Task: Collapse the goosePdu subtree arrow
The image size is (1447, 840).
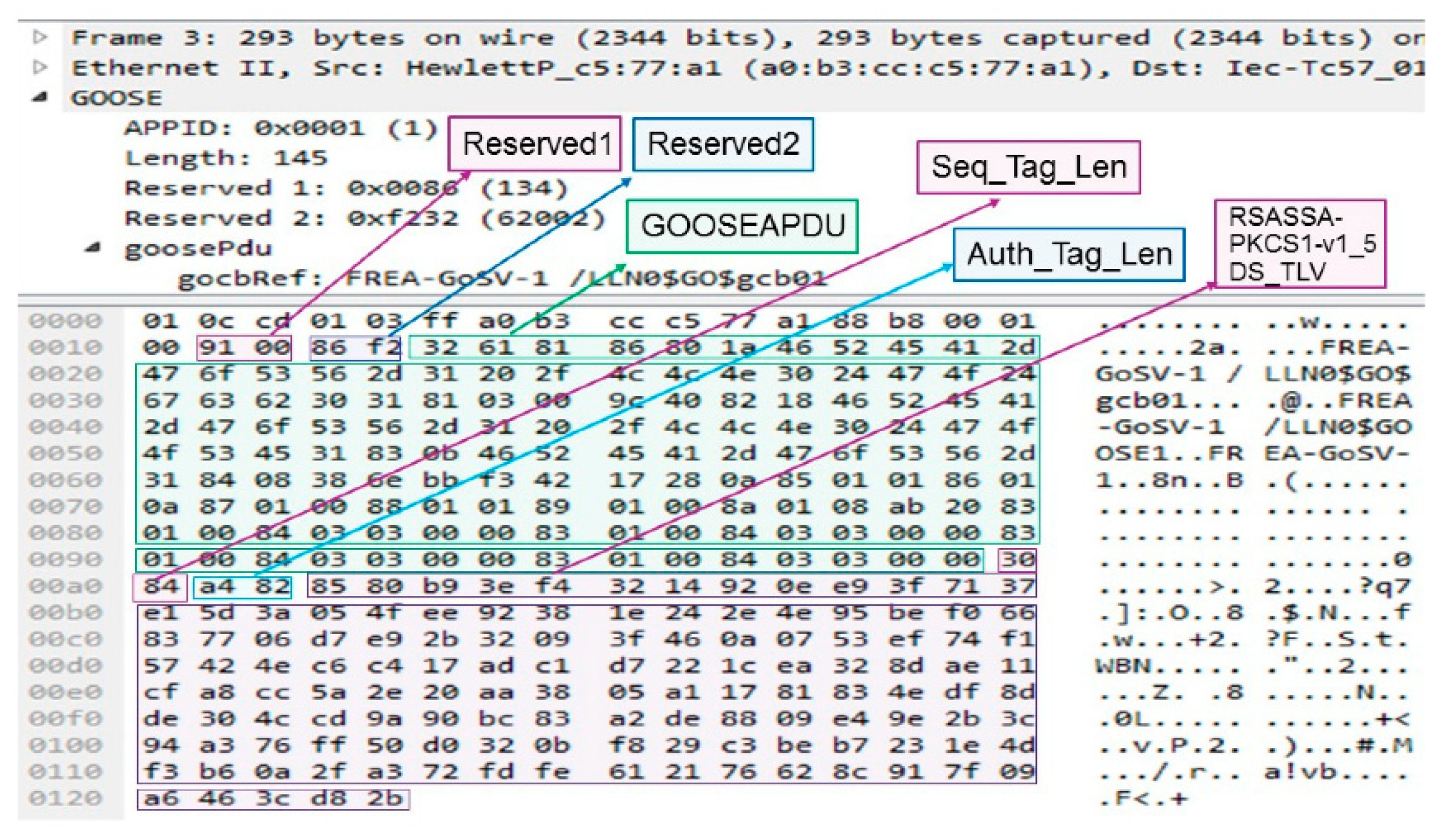Action: coord(93,247)
